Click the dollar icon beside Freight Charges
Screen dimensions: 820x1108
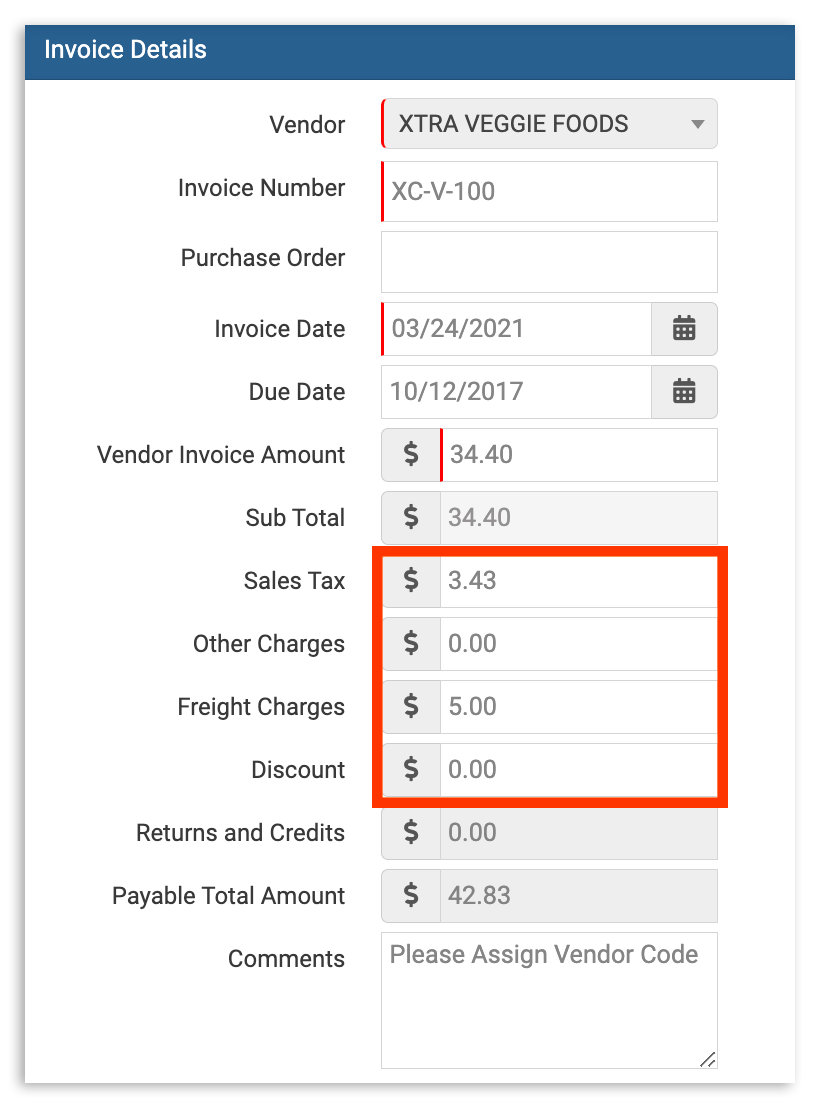[x=410, y=707]
